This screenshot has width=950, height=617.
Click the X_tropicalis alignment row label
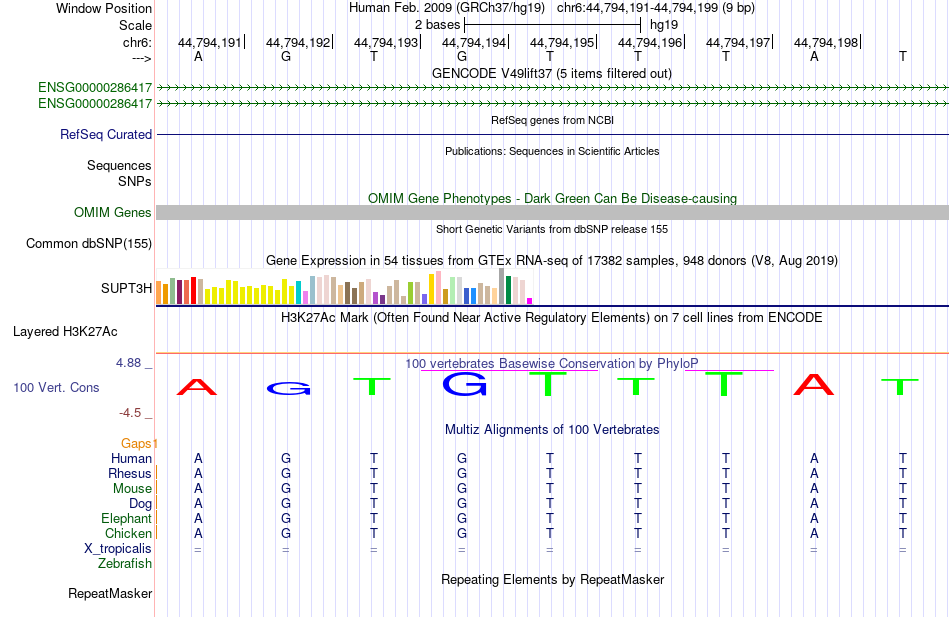pos(118,549)
